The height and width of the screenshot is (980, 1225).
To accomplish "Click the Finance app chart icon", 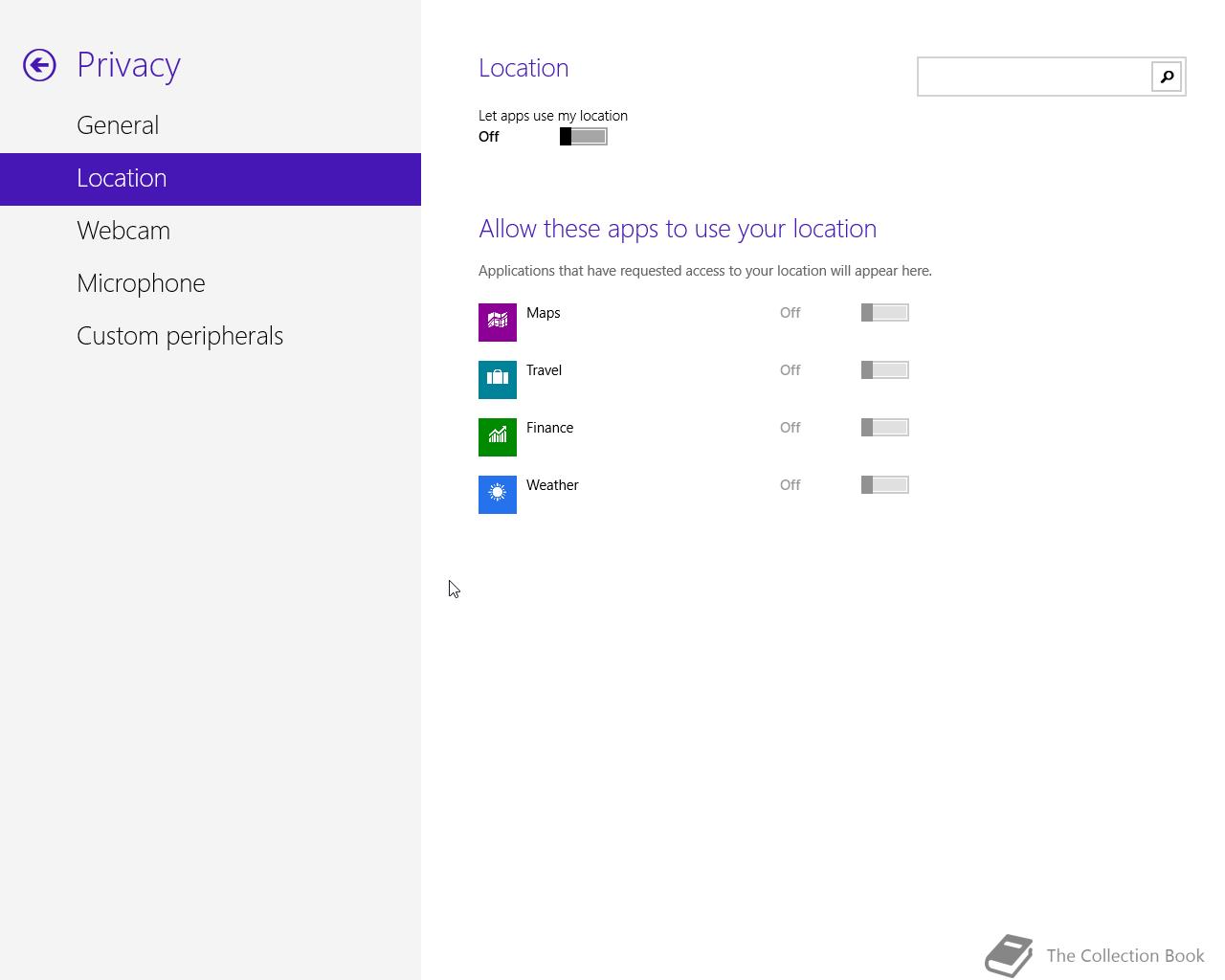I will point(498,437).
